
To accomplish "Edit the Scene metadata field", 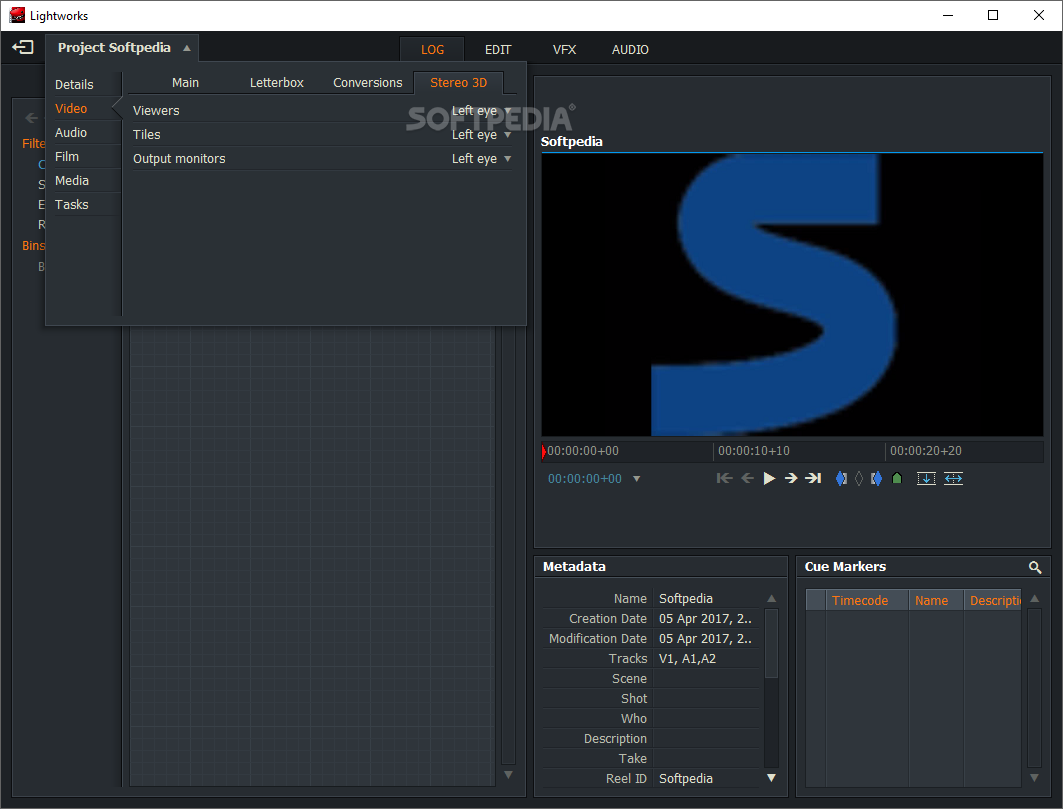I will pos(708,679).
